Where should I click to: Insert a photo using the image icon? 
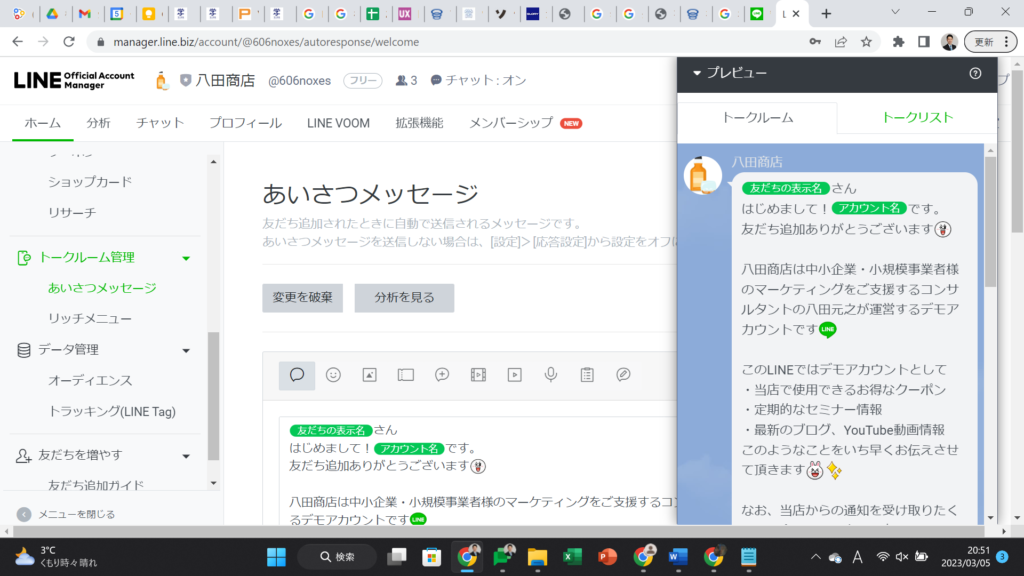click(x=370, y=375)
